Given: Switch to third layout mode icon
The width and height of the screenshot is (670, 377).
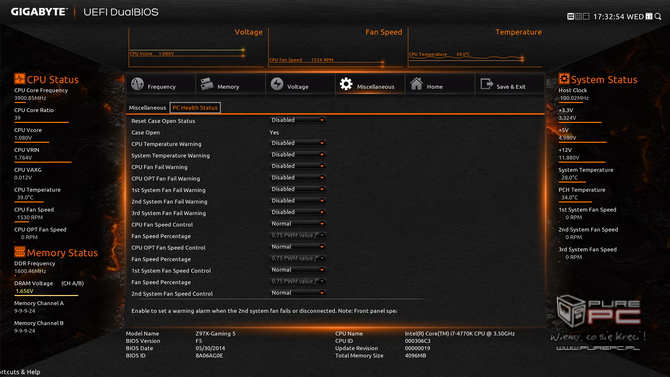Looking at the screenshot, I should 586,16.
